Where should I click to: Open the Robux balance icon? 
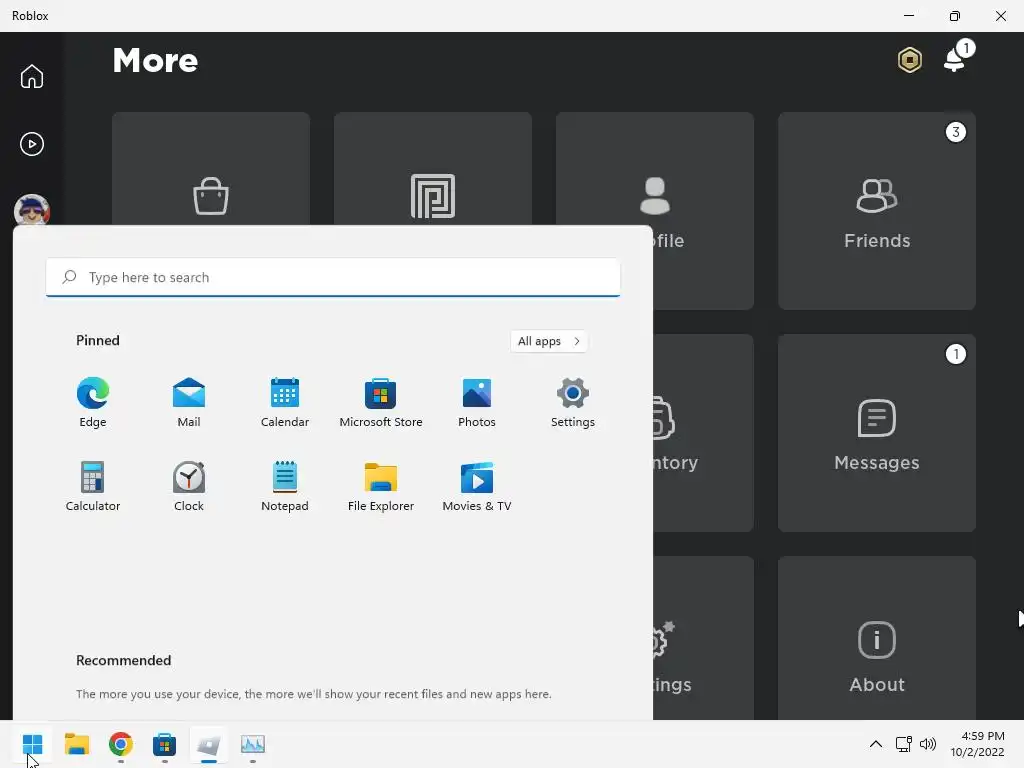910,60
